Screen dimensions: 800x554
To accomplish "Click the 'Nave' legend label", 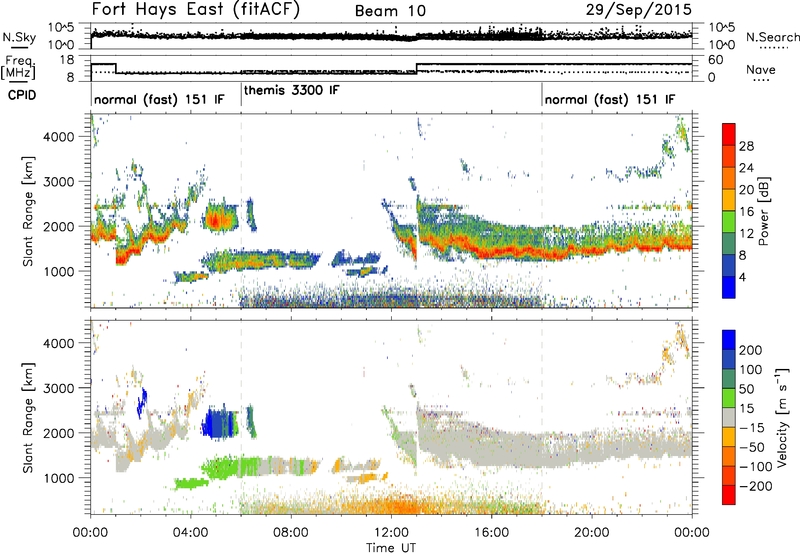I will pyautogui.click(x=760, y=69).
